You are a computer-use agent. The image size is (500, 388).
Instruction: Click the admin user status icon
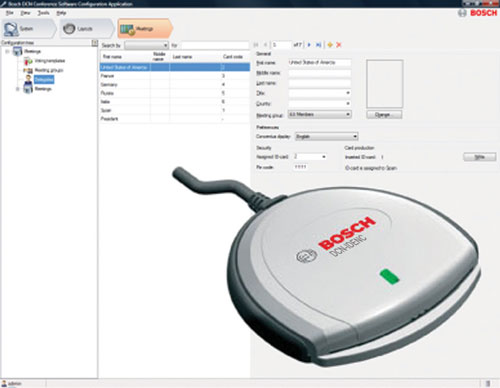pyautogui.click(x=4, y=383)
